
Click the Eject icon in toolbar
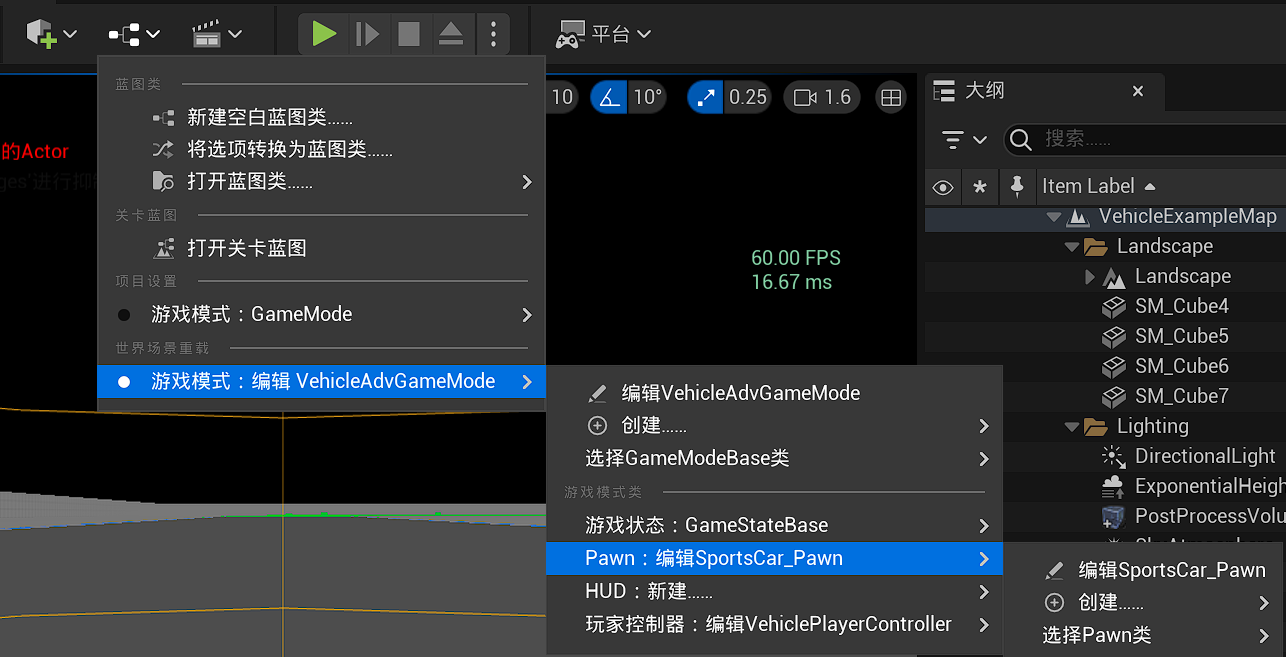point(451,34)
